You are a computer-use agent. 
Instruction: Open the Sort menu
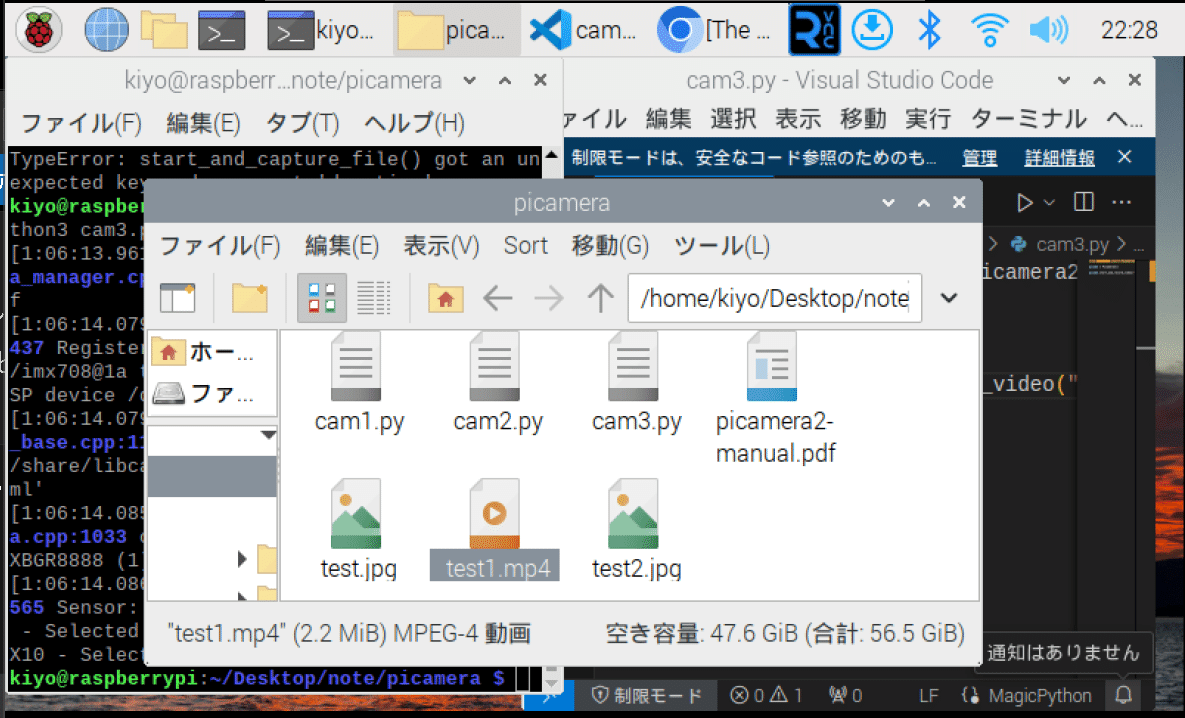(525, 245)
